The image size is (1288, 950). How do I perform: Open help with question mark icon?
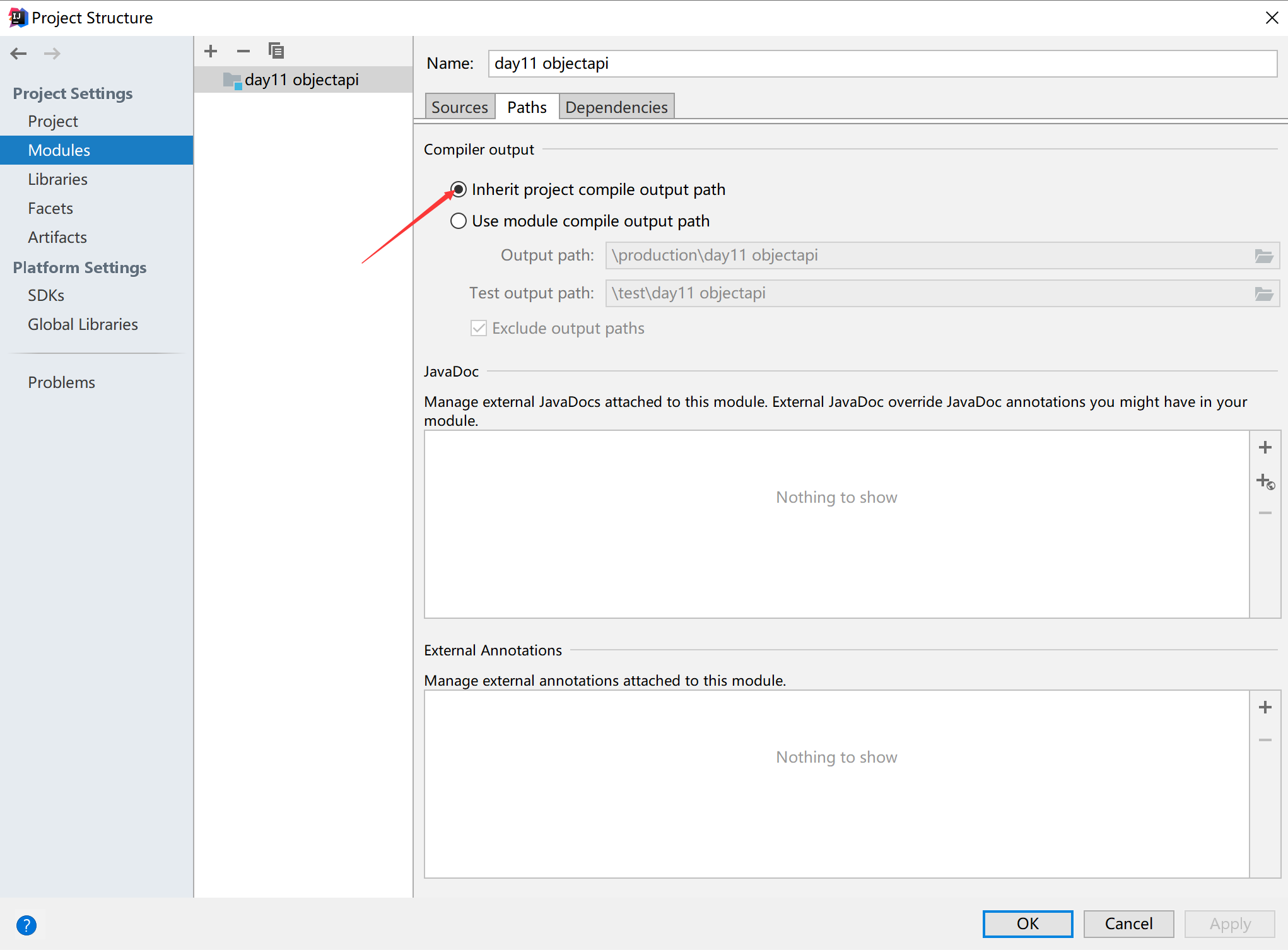[x=26, y=925]
